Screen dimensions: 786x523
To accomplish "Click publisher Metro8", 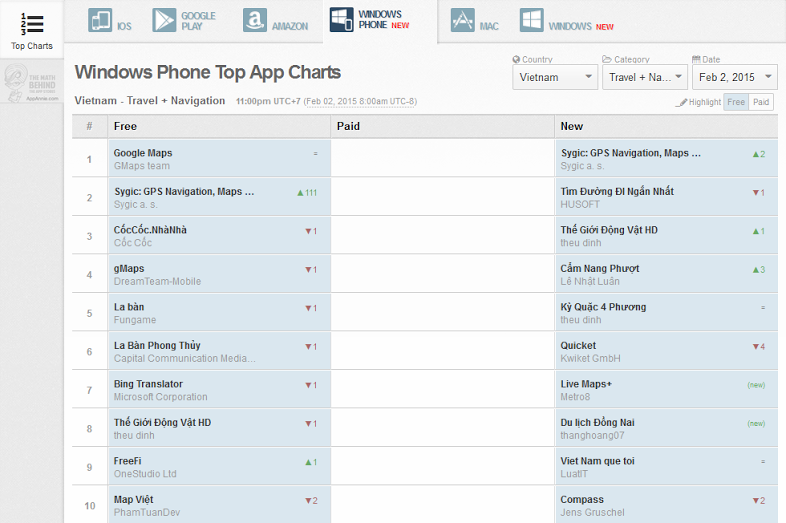I will click(x=575, y=397).
